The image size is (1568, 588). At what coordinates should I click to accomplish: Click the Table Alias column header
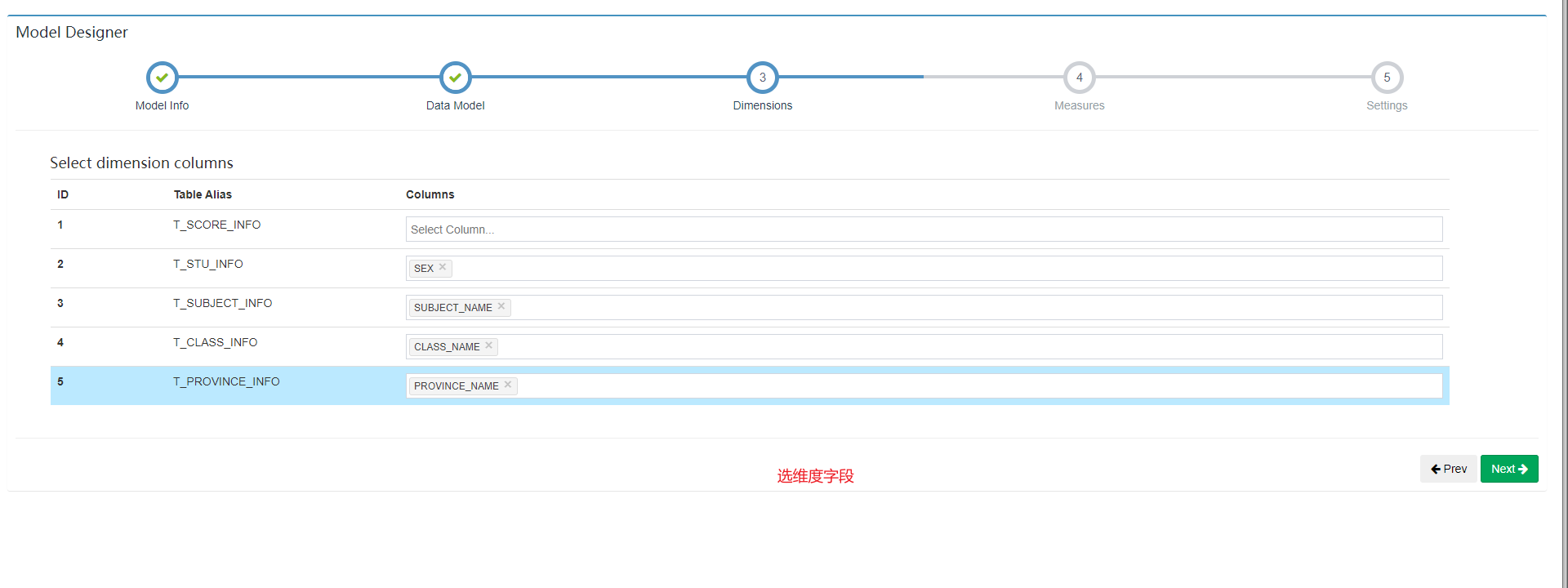[203, 194]
